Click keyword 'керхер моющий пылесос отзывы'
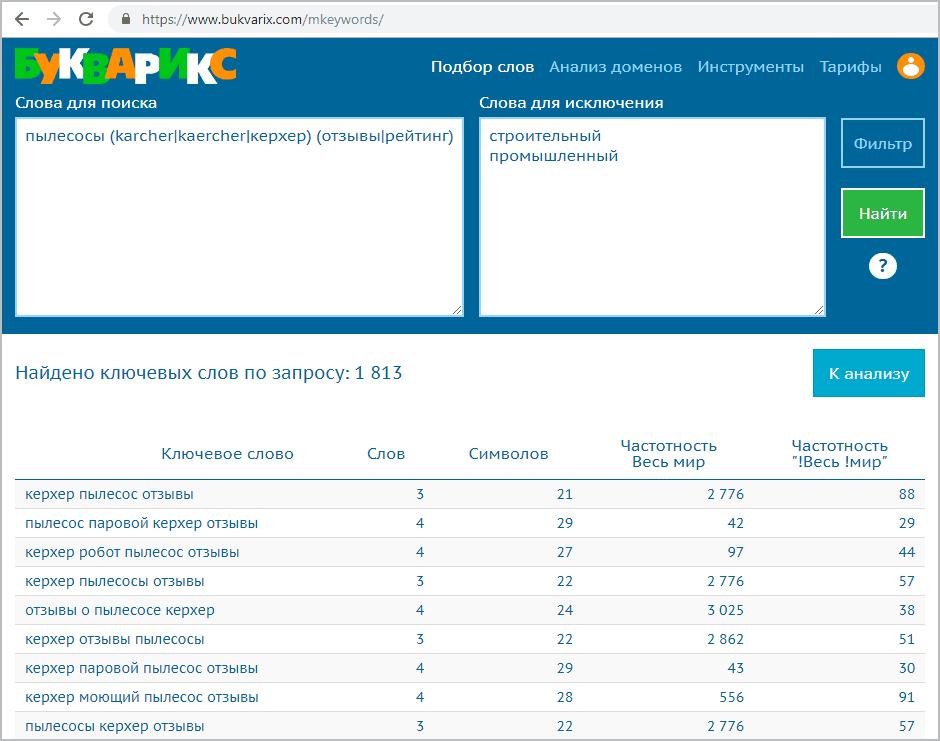 pos(141,697)
